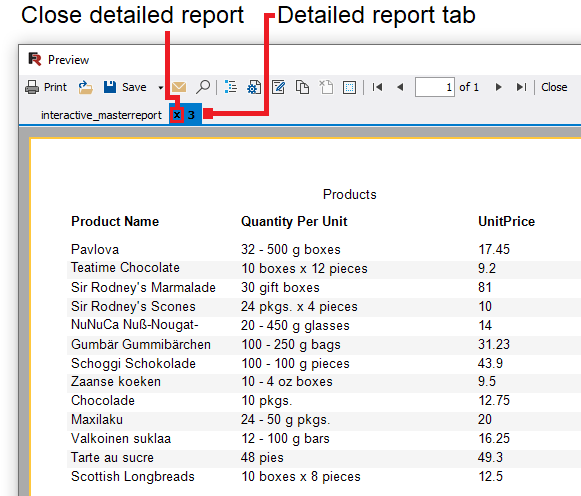The width and height of the screenshot is (581, 496).
Task: Send the report by email envelope icon
Action: coord(179,87)
